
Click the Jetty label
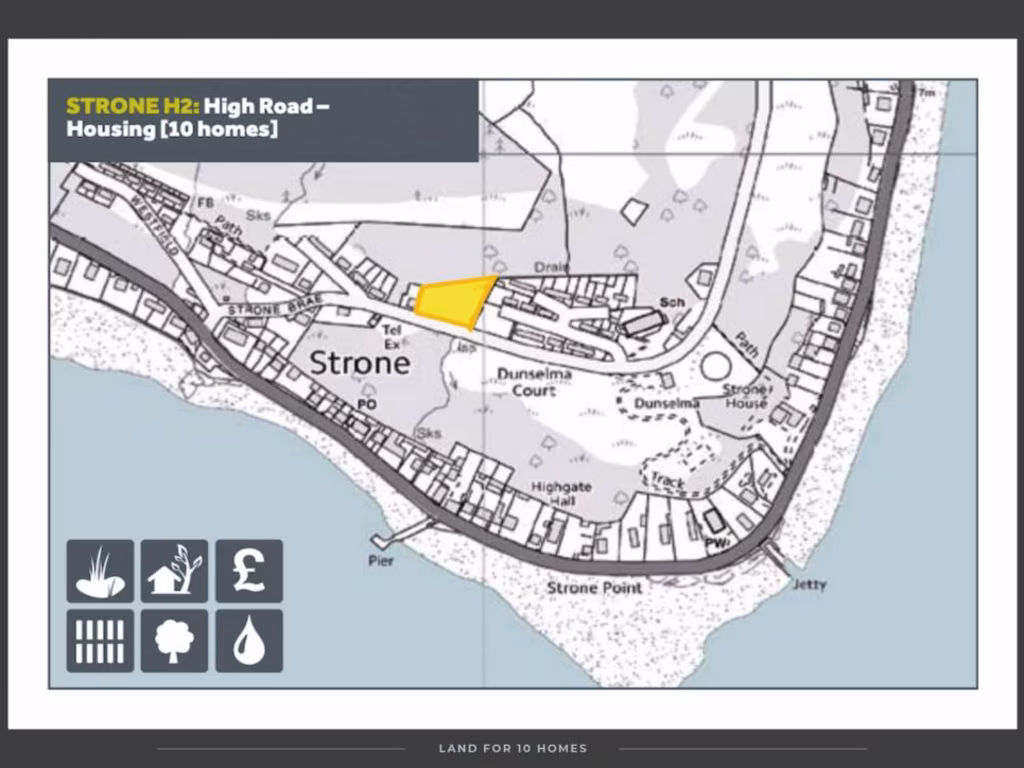pos(808,584)
